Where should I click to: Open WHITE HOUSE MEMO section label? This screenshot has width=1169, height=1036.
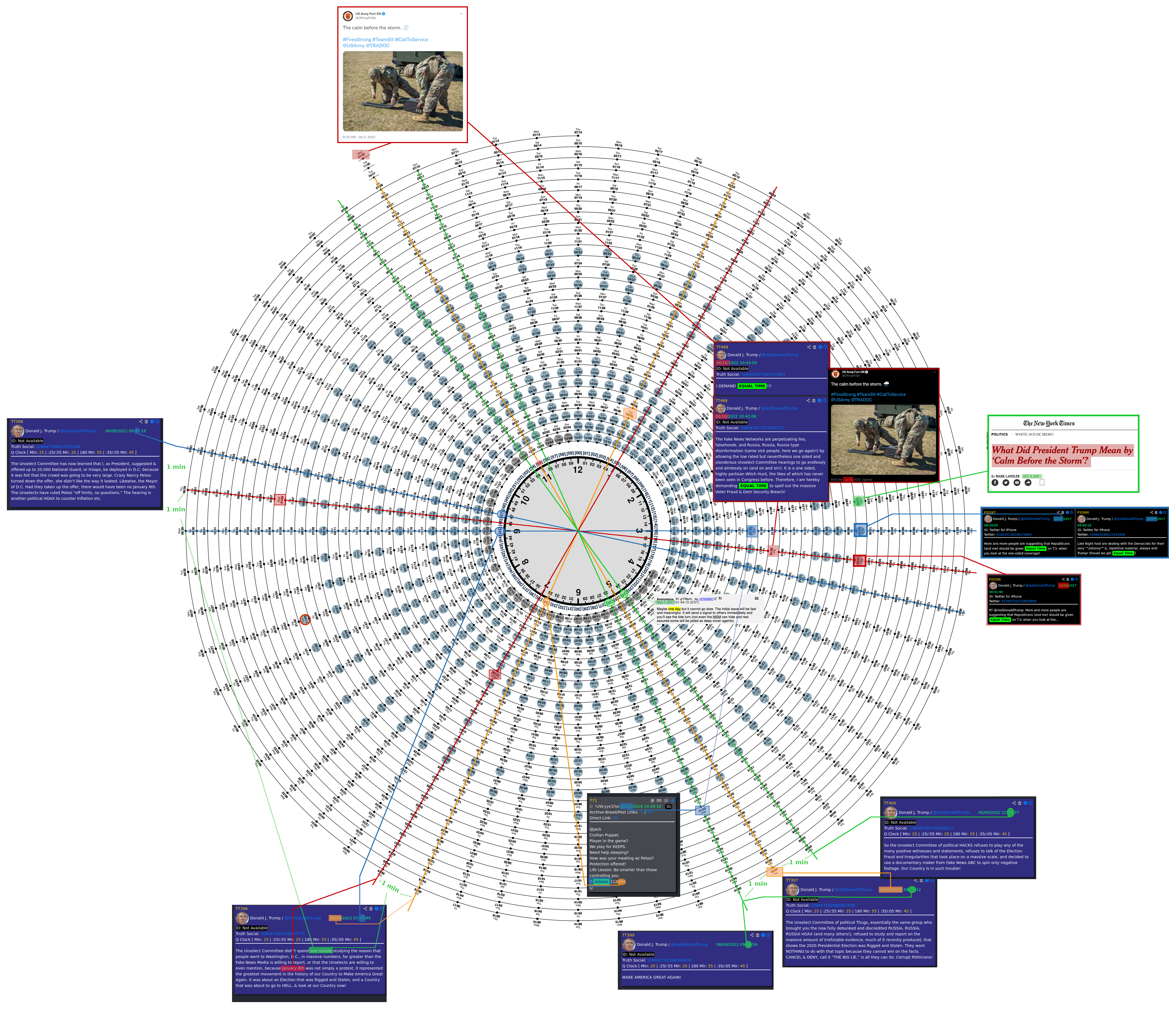[x=1034, y=434]
